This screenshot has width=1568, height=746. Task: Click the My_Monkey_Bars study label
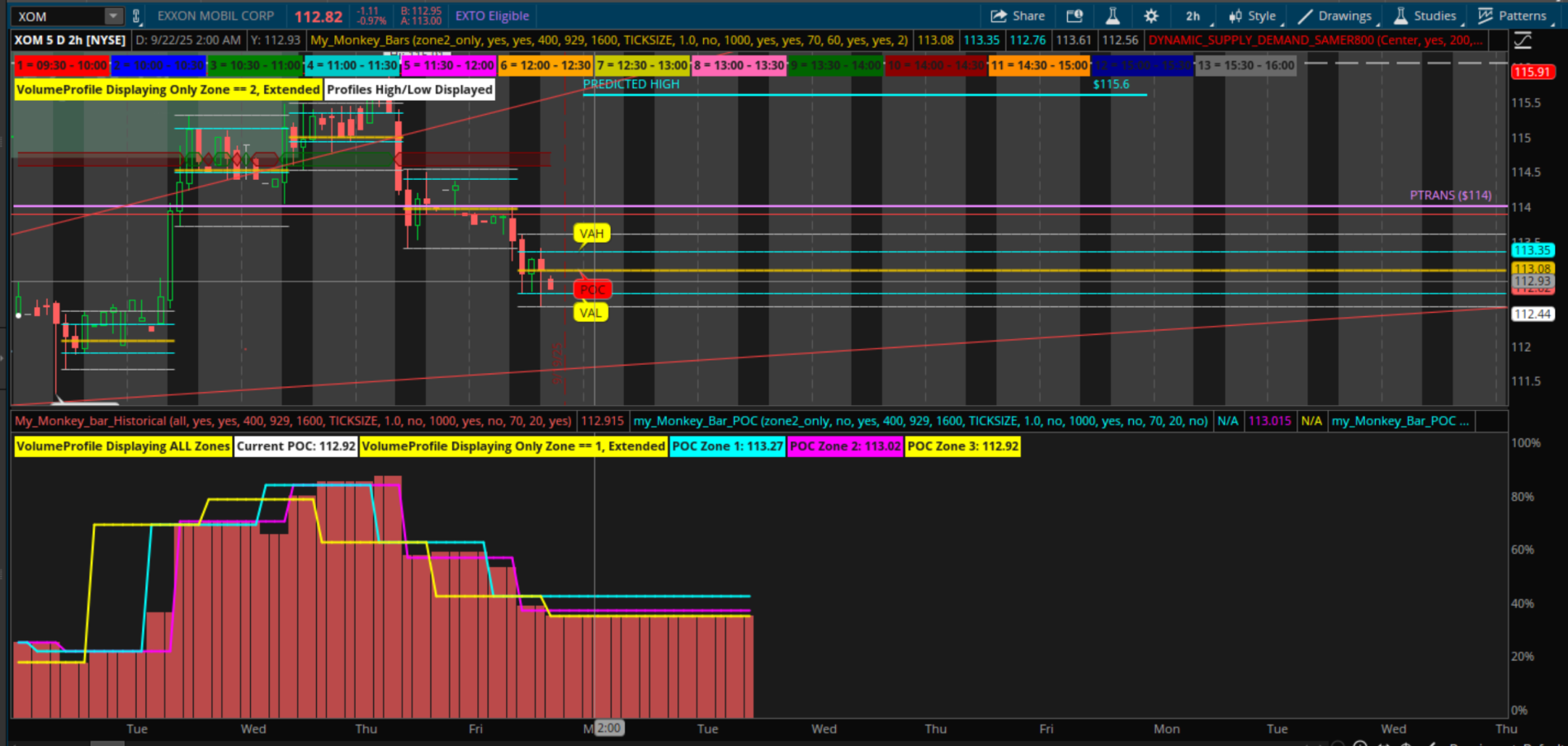pos(609,40)
